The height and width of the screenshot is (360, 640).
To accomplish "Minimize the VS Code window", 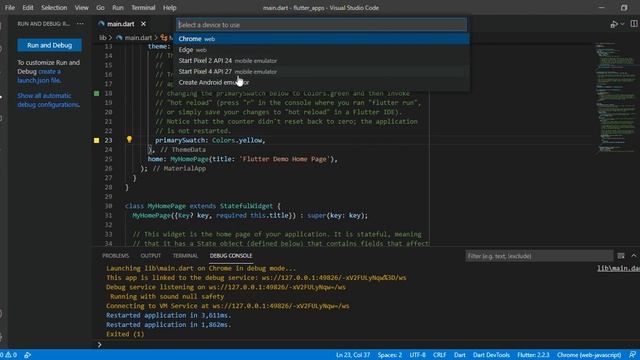I will point(602,8).
